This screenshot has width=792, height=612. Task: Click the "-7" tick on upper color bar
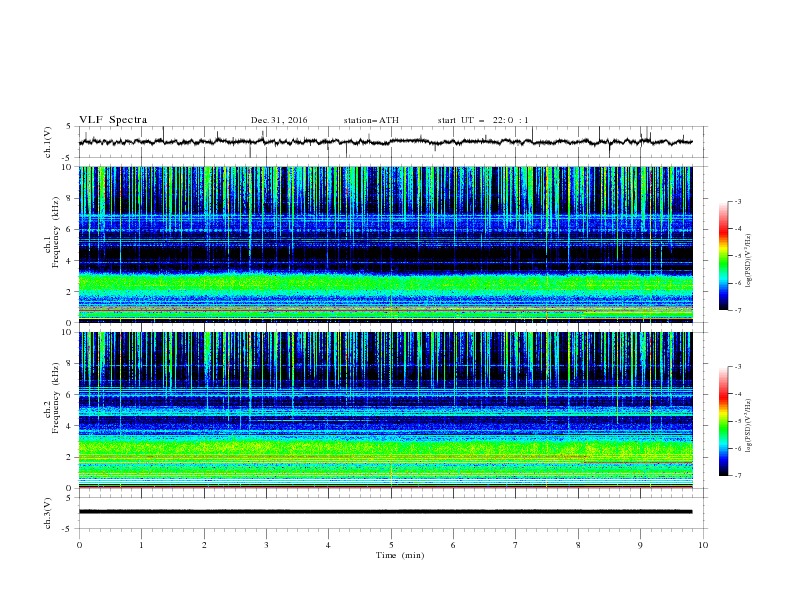[738, 310]
